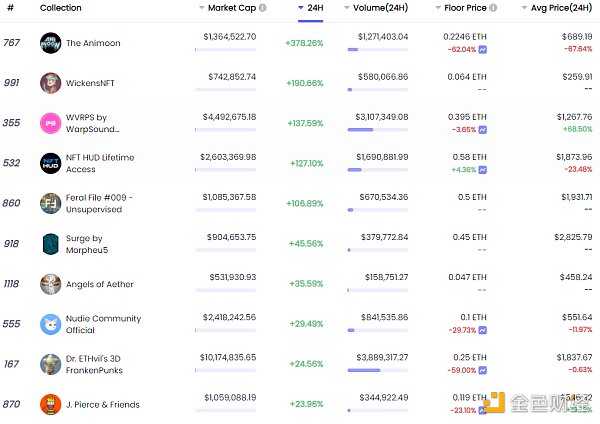The height and width of the screenshot is (424, 600).
Task: Click the J. Pierce & Friends avatar
Action: point(51,404)
